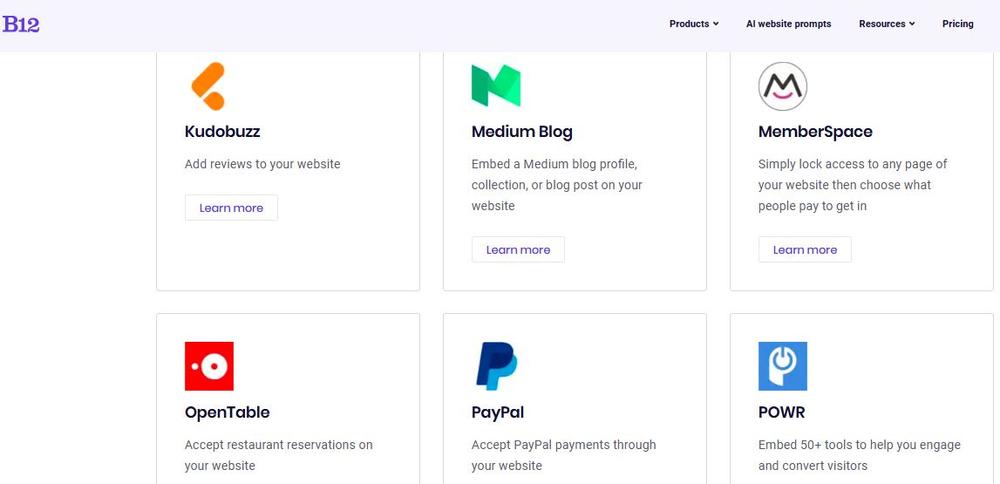Select the MemberSpace card title

815,132
